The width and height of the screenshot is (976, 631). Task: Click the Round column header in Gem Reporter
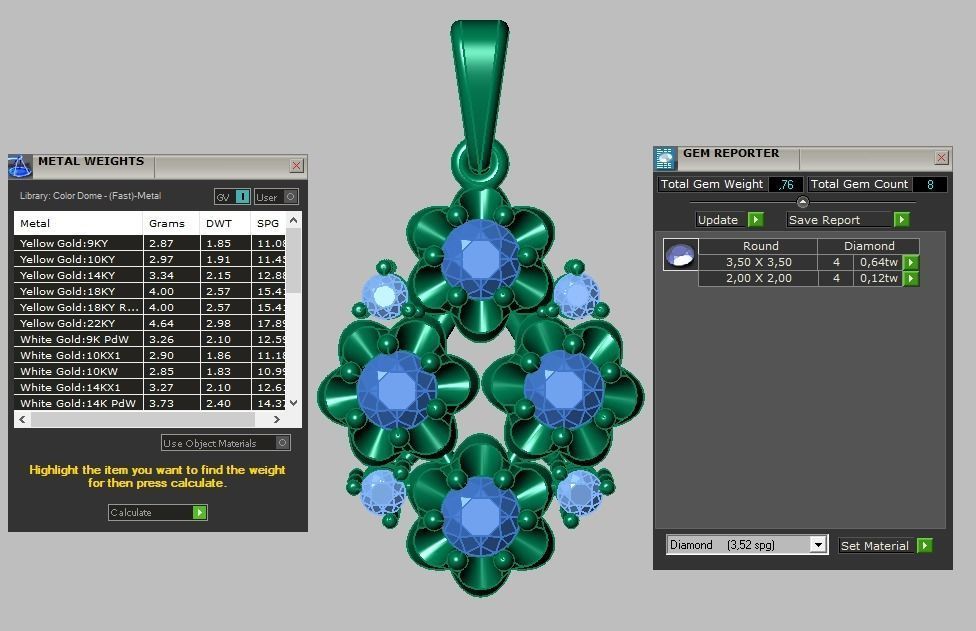(760, 246)
